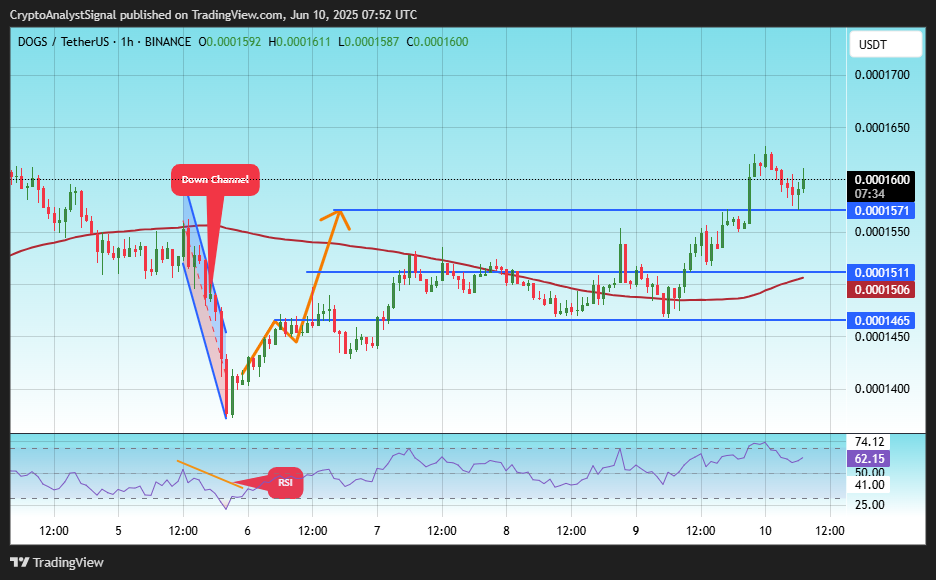Click the USDT currency box

click(885, 45)
